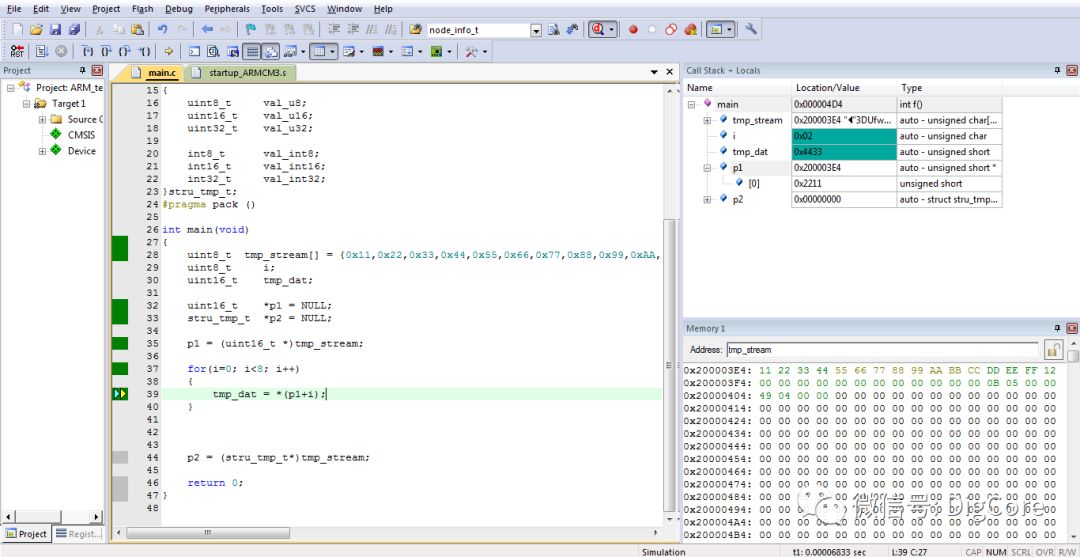Click the Type column header
The width and height of the screenshot is (1080, 557).
[949, 87]
